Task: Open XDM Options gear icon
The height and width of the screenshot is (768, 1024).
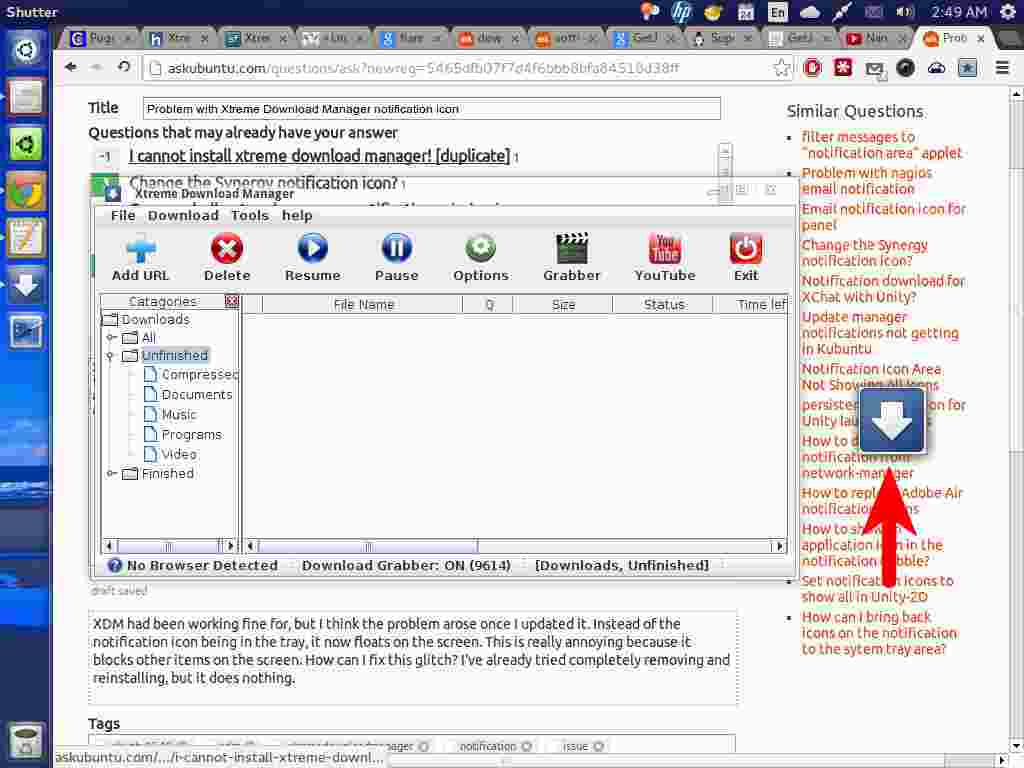Action: coord(480,249)
